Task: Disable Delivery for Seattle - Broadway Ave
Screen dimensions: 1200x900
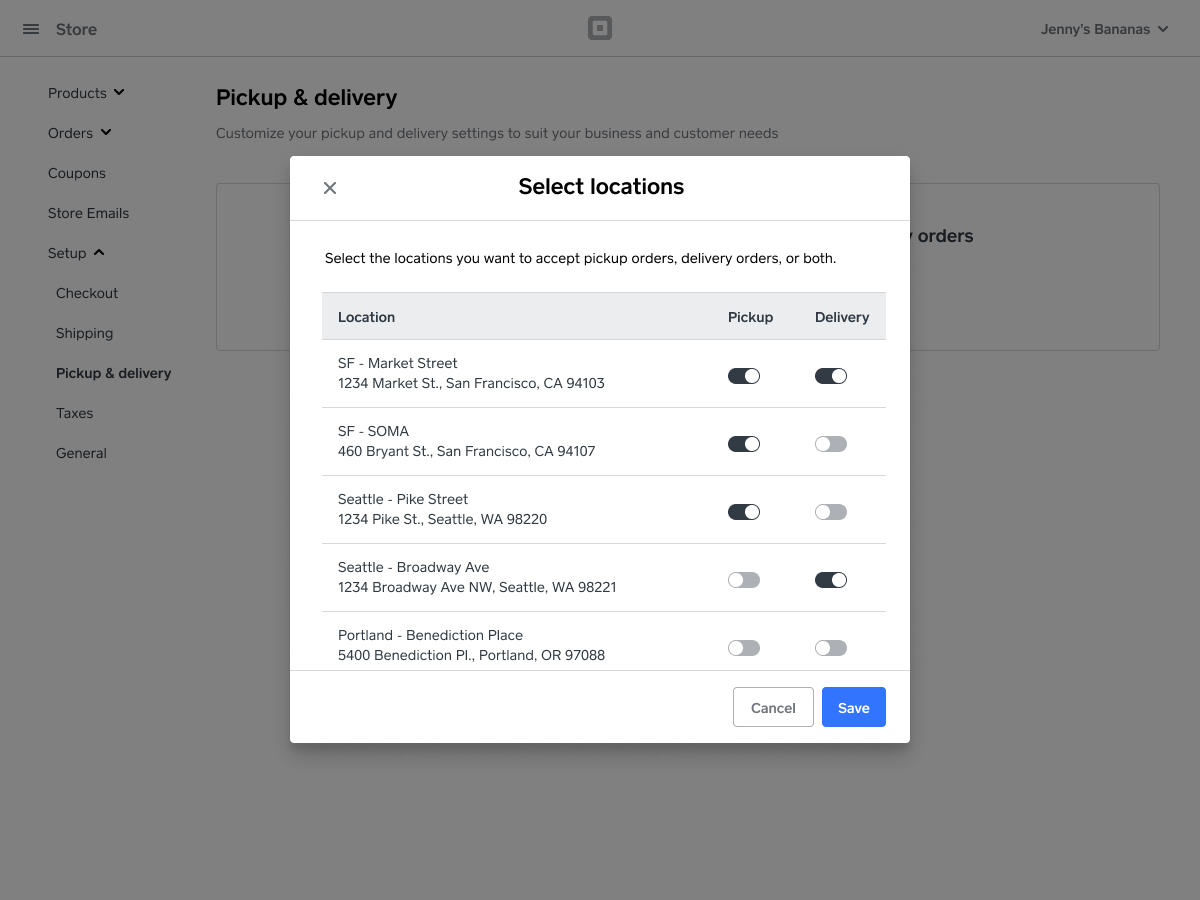Action: 831,580
